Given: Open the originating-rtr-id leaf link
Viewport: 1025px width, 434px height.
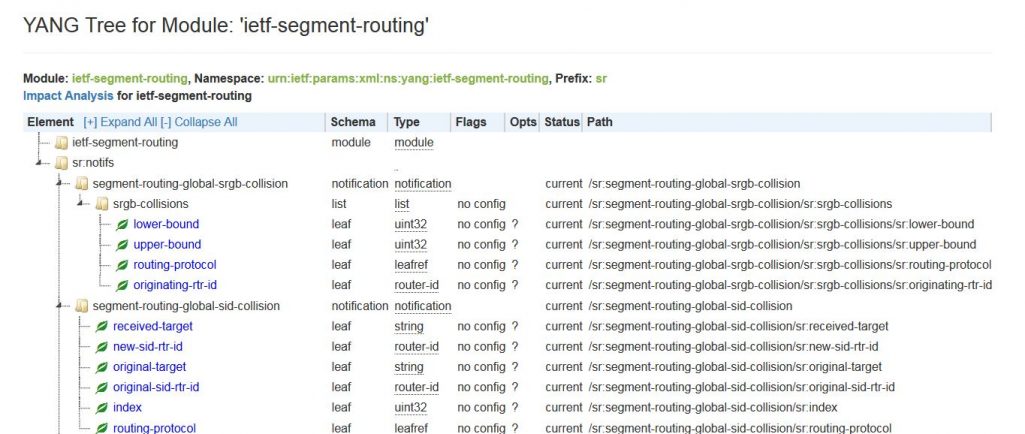Looking at the screenshot, I should (175, 285).
